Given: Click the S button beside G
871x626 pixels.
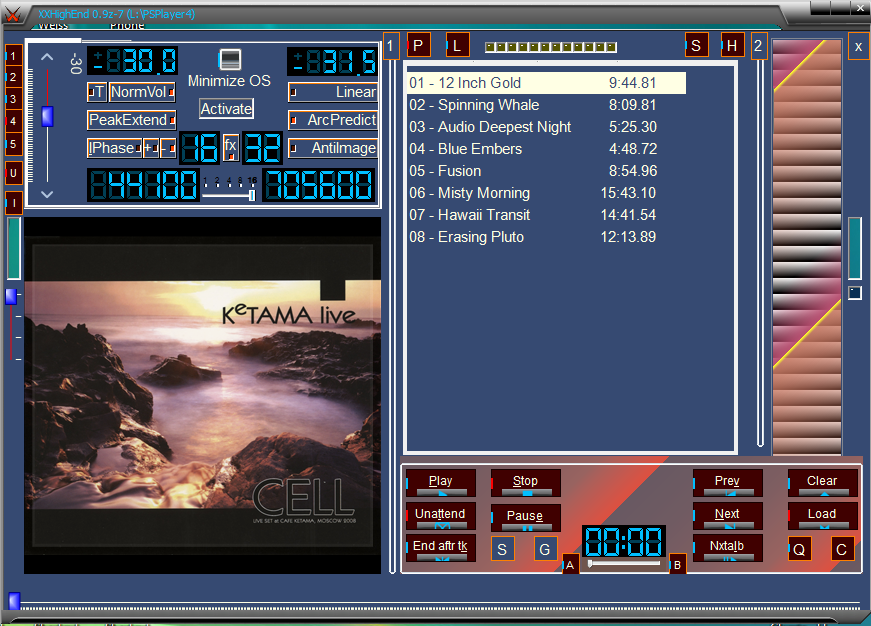Looking at the screenshot, I should (x=502, y=549).
